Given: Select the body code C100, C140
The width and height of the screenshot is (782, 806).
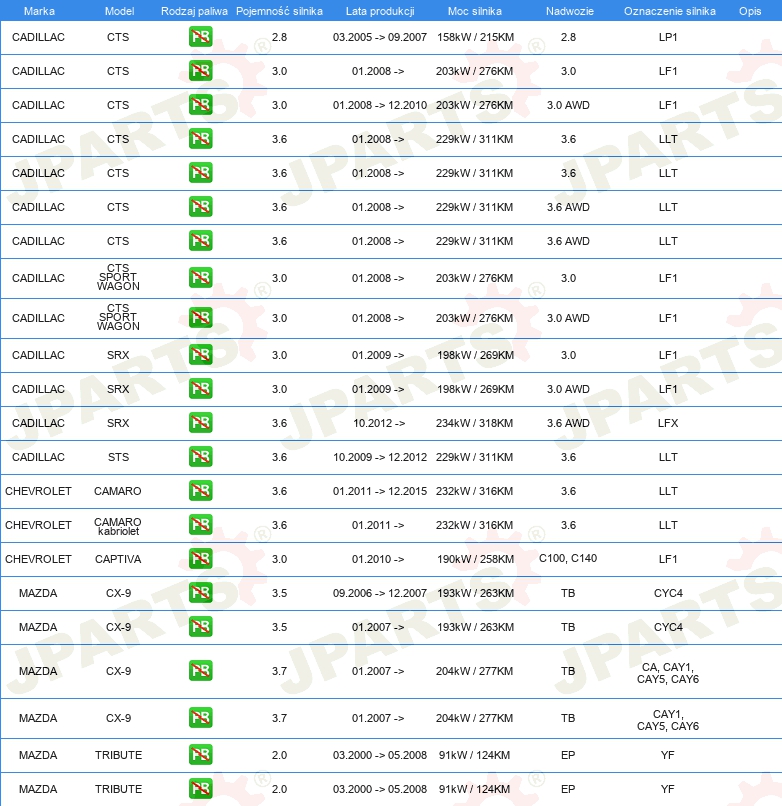Looking at the screenshot, I should tap(568, 558).
